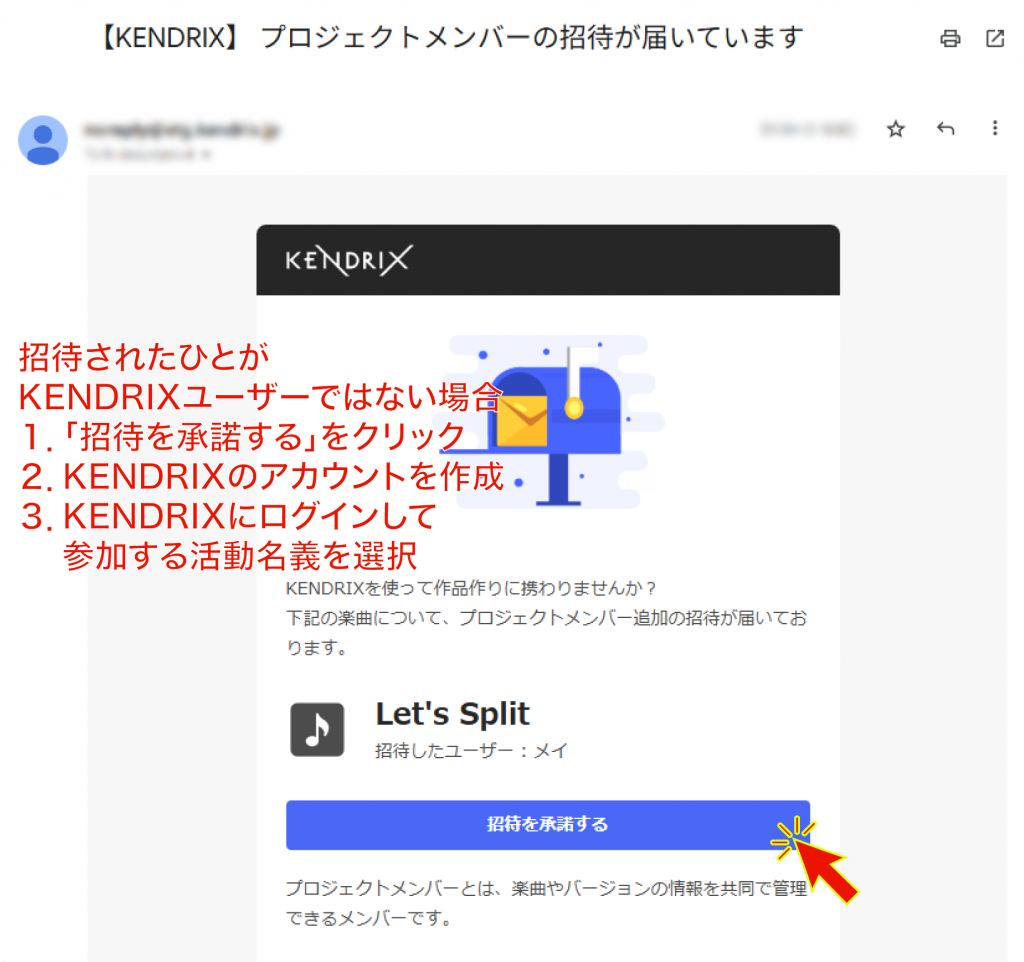1024x962 pixels.
Task: Star this KENDRIX invitation email
Action: [x=896, y=129]
